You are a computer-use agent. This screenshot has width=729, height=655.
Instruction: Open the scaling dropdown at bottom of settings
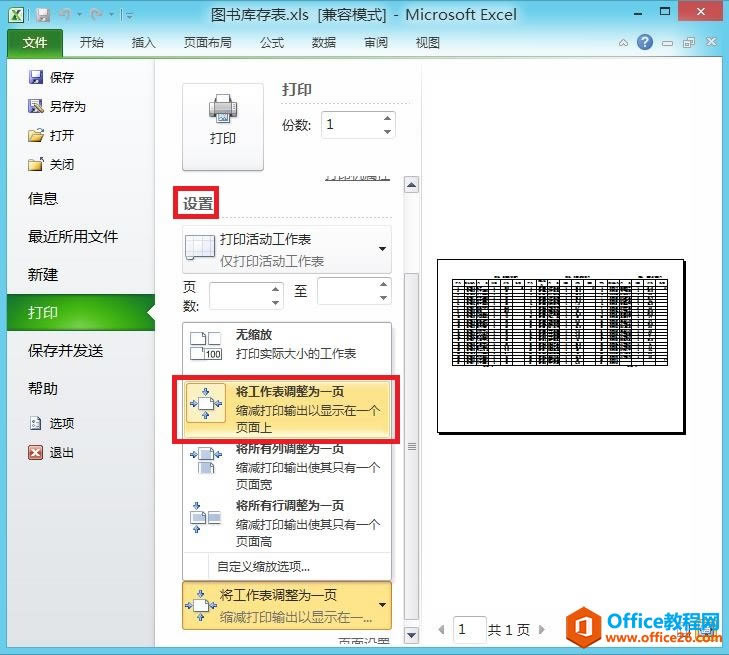coord(287,606)
